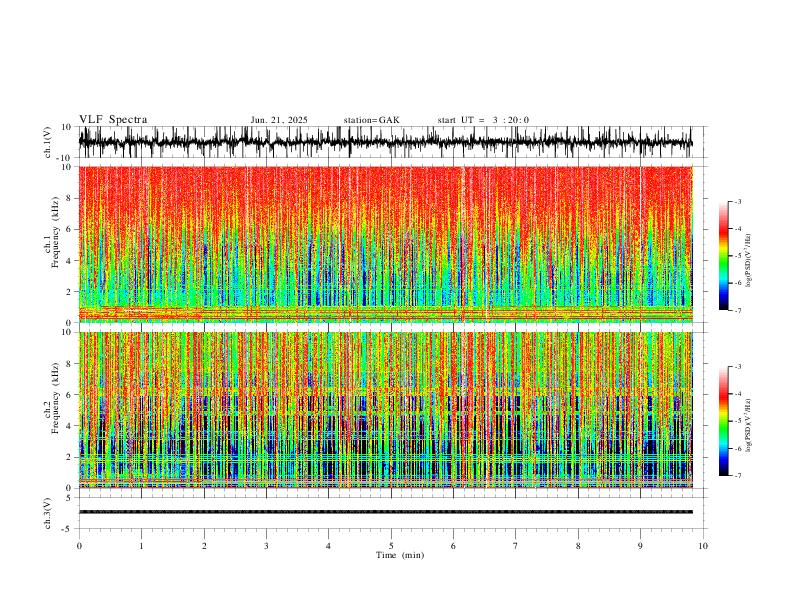Select the date 'Jun. 21, 2025'
The width and height of the screenshot is (792, 612).
coord(279,120)
